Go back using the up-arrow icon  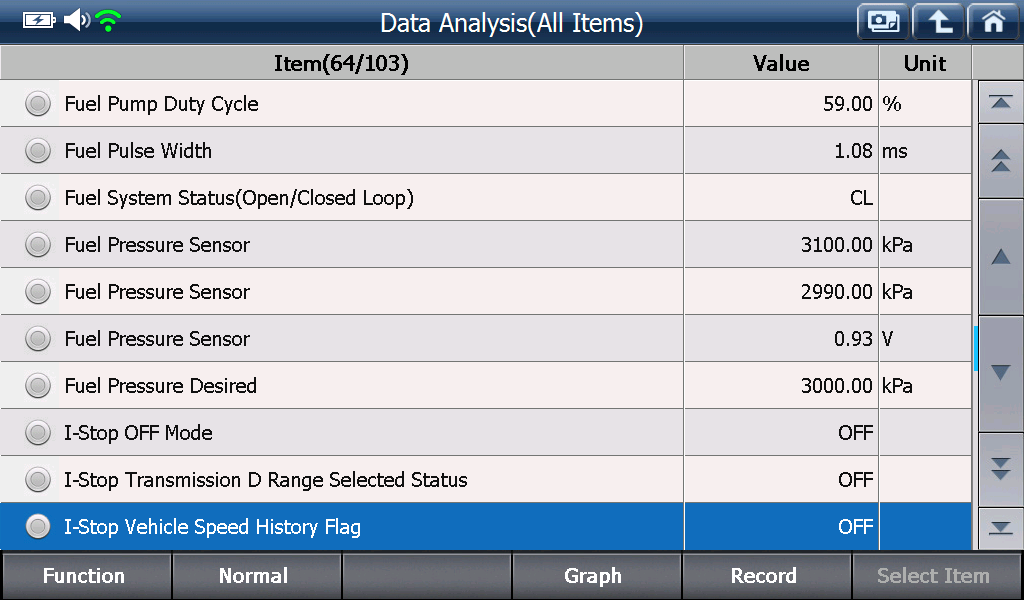tap(938, 22)
